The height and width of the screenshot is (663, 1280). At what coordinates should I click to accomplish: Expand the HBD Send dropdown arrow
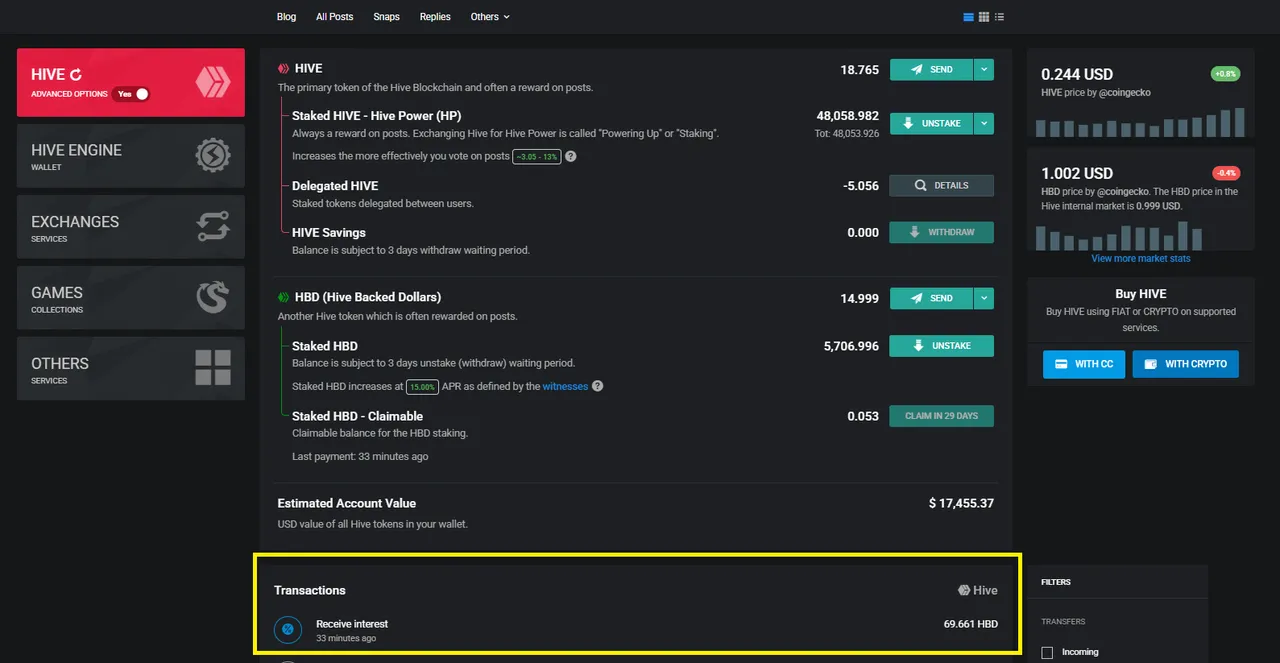(984, 298)
